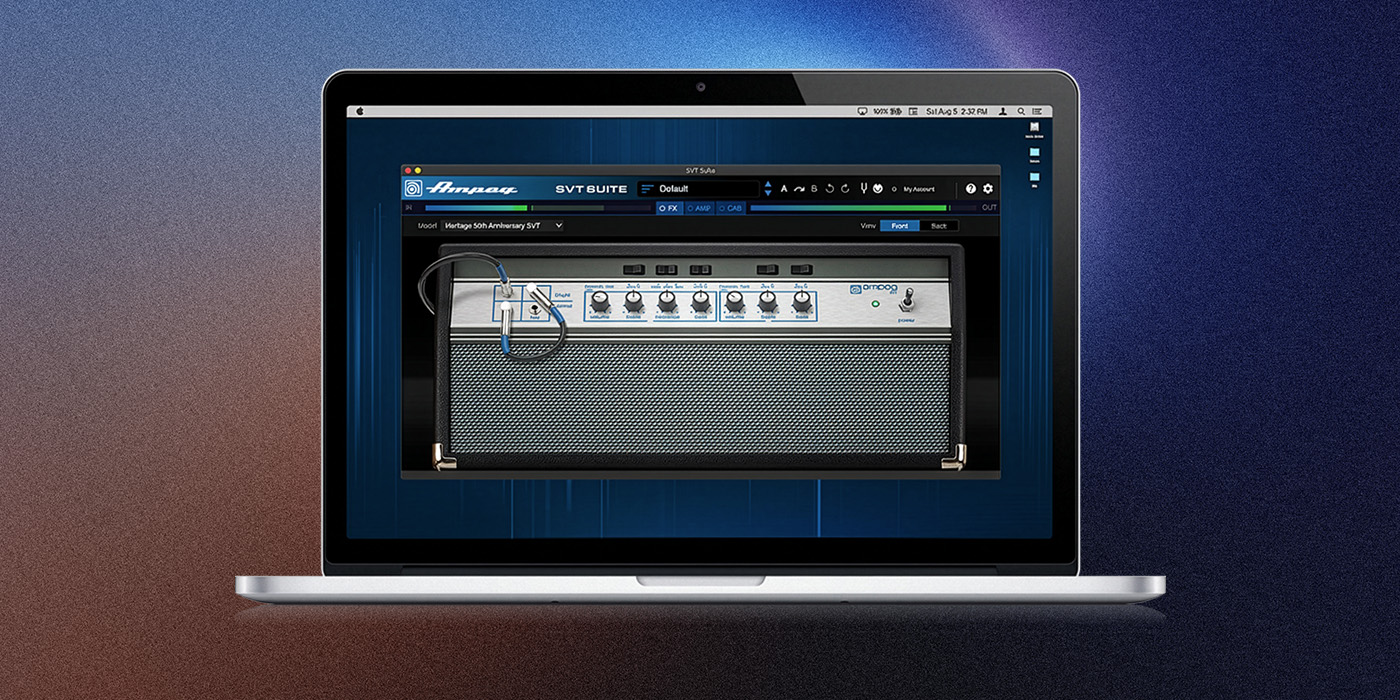Toggle the AMP section power
Screen dimensions: 1400x700
point(699,208)
